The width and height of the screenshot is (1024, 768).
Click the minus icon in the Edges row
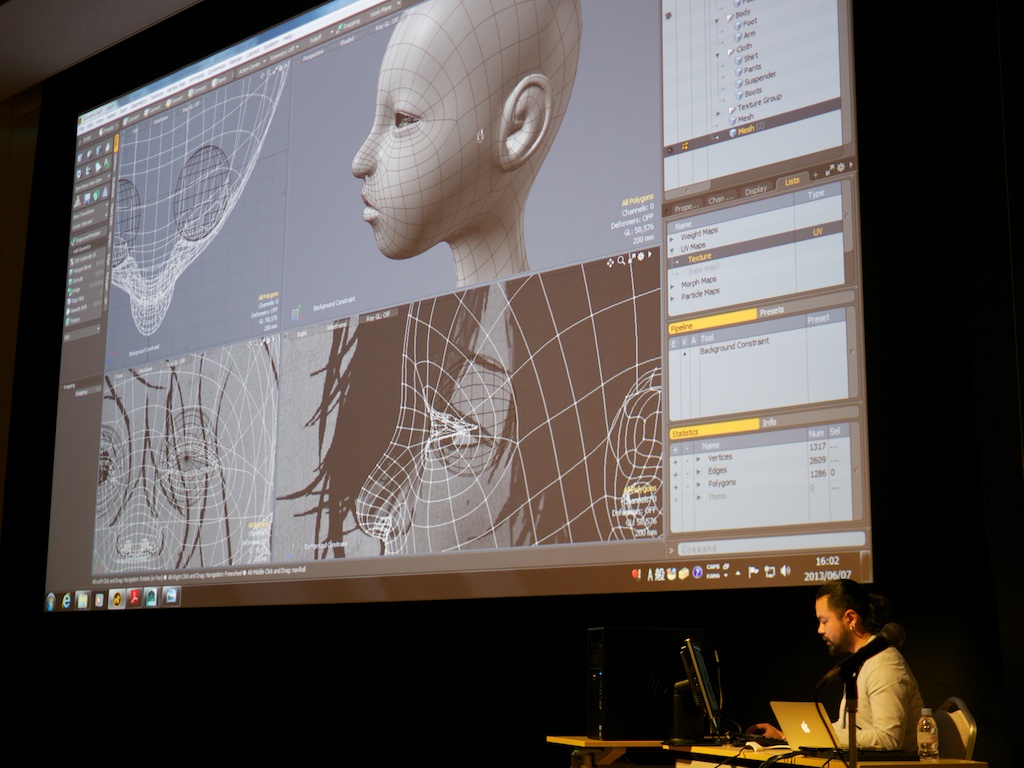click(x=687, y=473)
